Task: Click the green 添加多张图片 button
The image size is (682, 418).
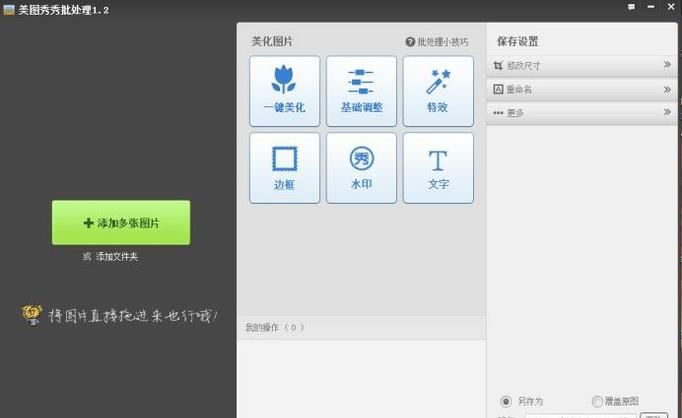Action: point(121,223)
